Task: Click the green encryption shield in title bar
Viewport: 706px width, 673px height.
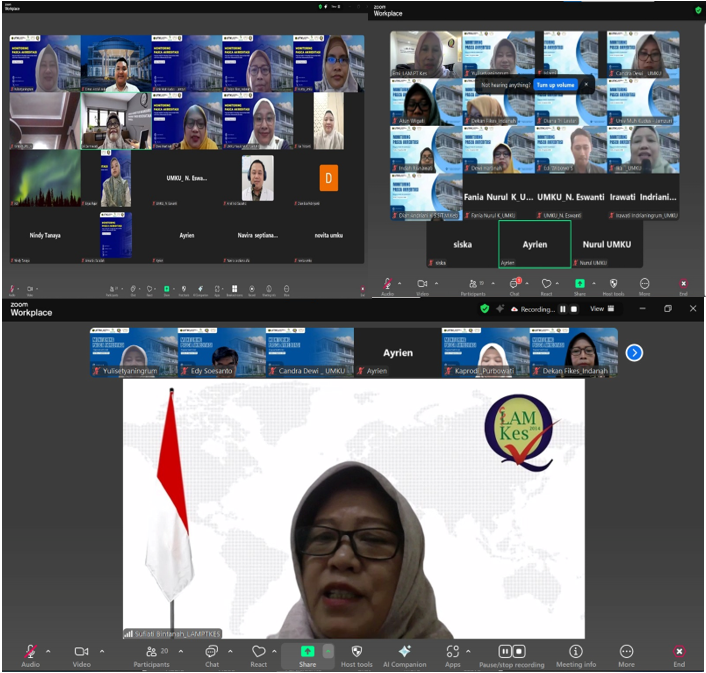Action: tap(484, 309)
